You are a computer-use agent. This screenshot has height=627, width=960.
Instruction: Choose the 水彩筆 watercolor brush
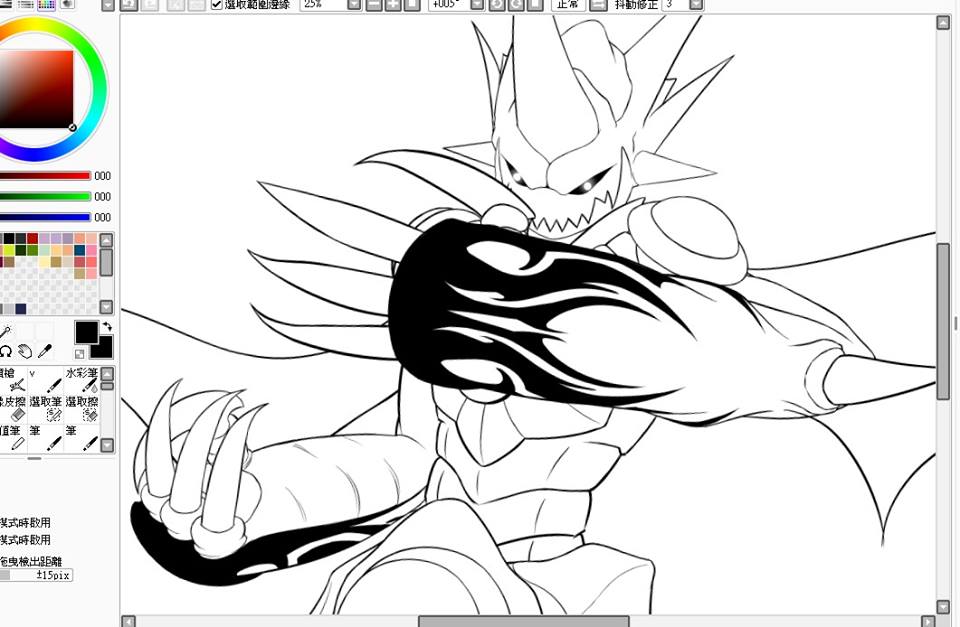point(81,380)
